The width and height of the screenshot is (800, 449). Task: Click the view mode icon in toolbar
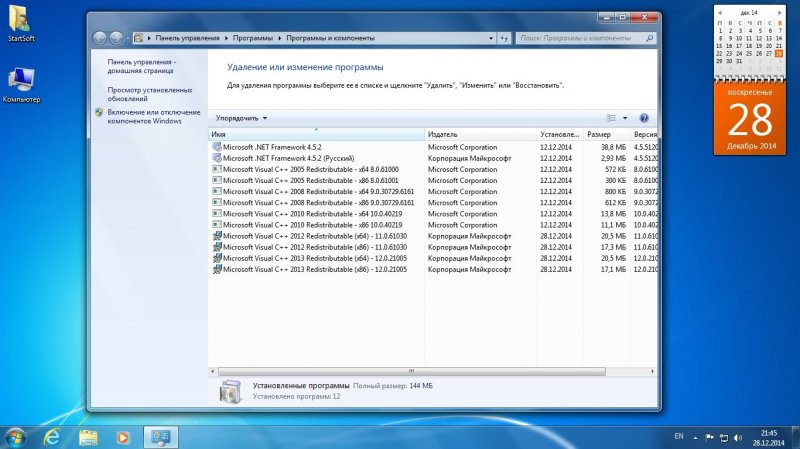[611, 118]
